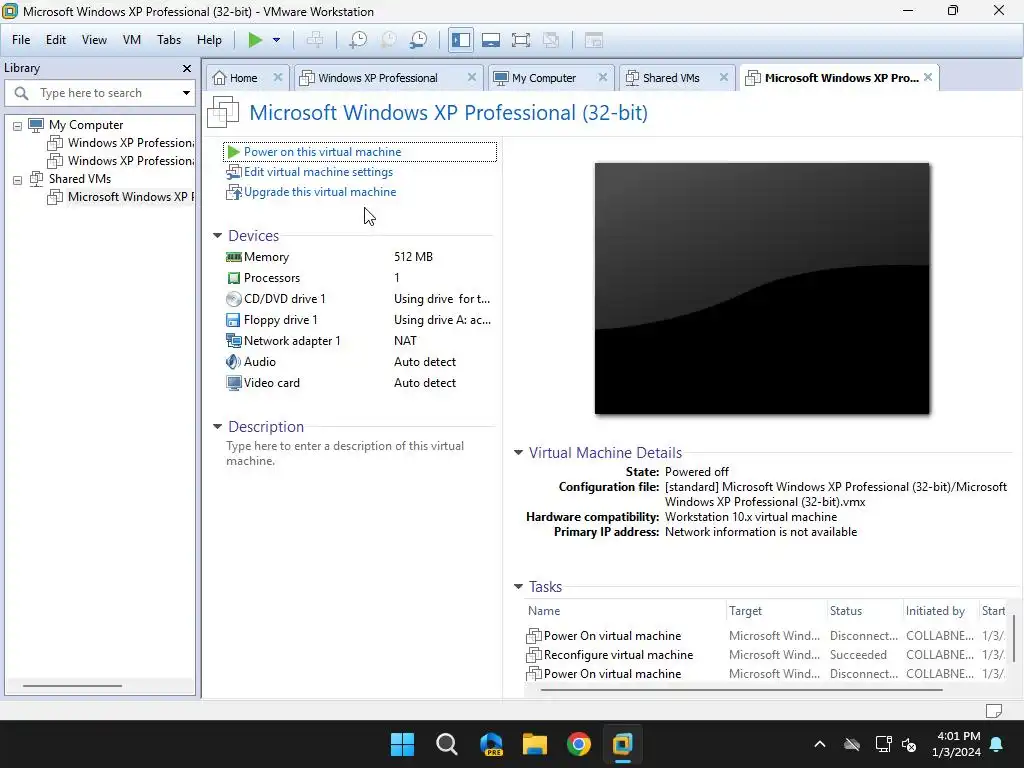Click the library search field

(x=100, y=93)
